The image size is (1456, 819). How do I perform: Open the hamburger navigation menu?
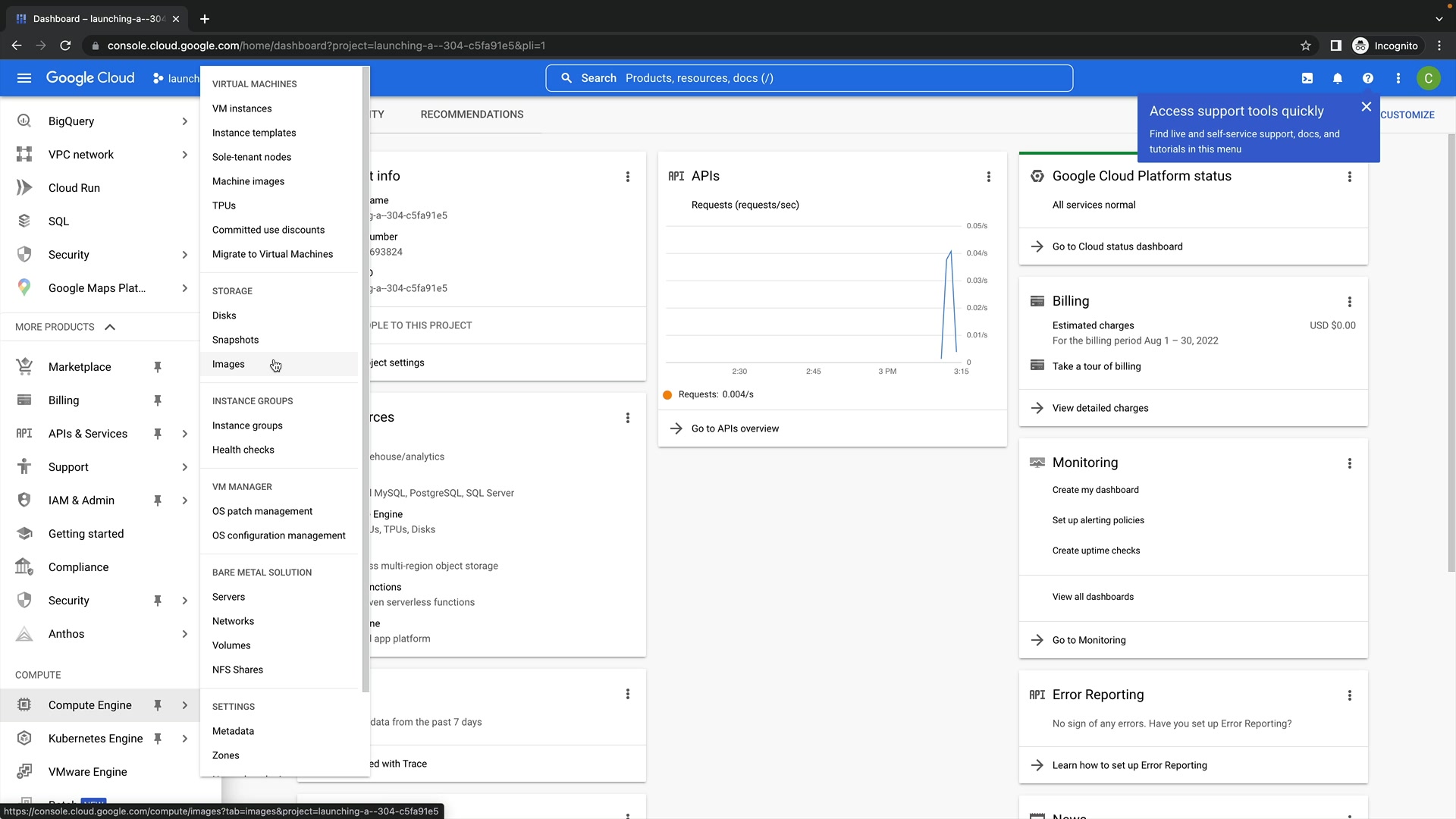tap(24, 78)
